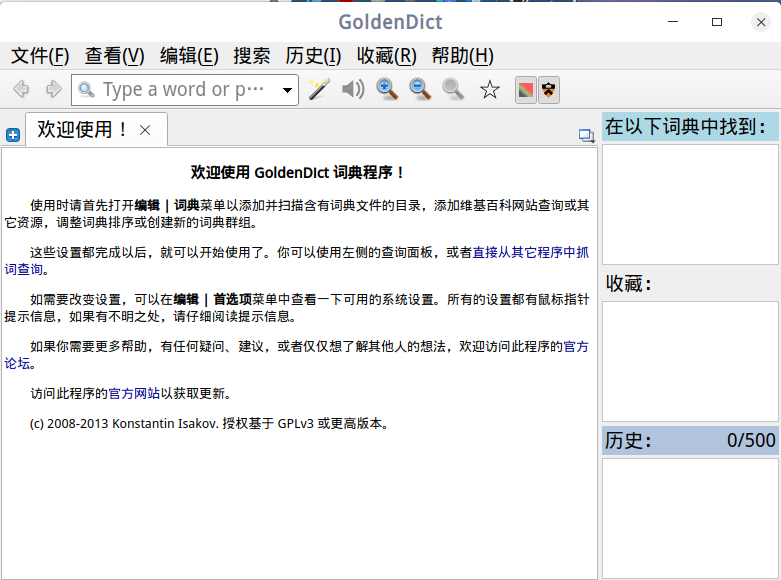Screen dimensions: 781x580
Task: Open the 官方网站 link
Action: (134, 394)
